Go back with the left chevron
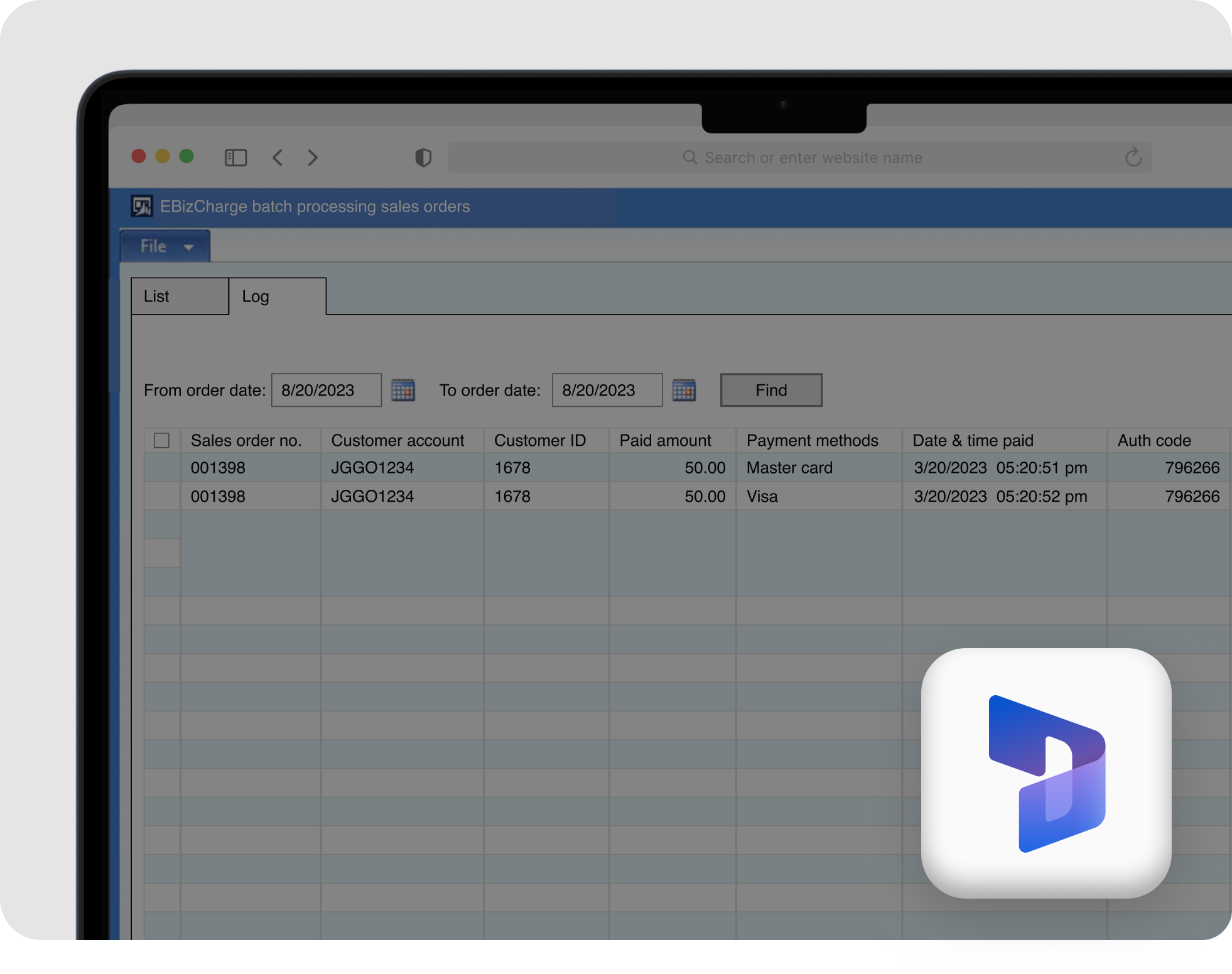Screen dimensions: 1232x974 point(278,157)
